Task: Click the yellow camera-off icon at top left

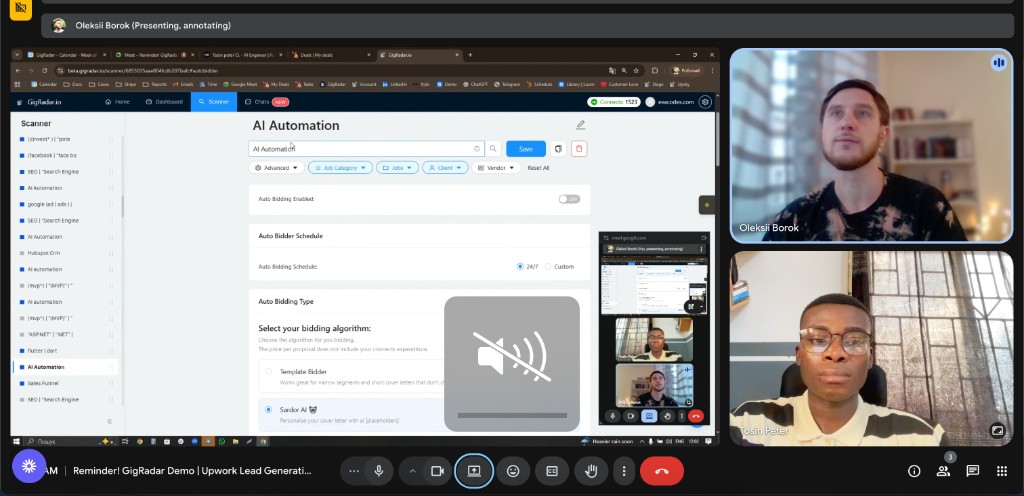Action: [21, 8]
